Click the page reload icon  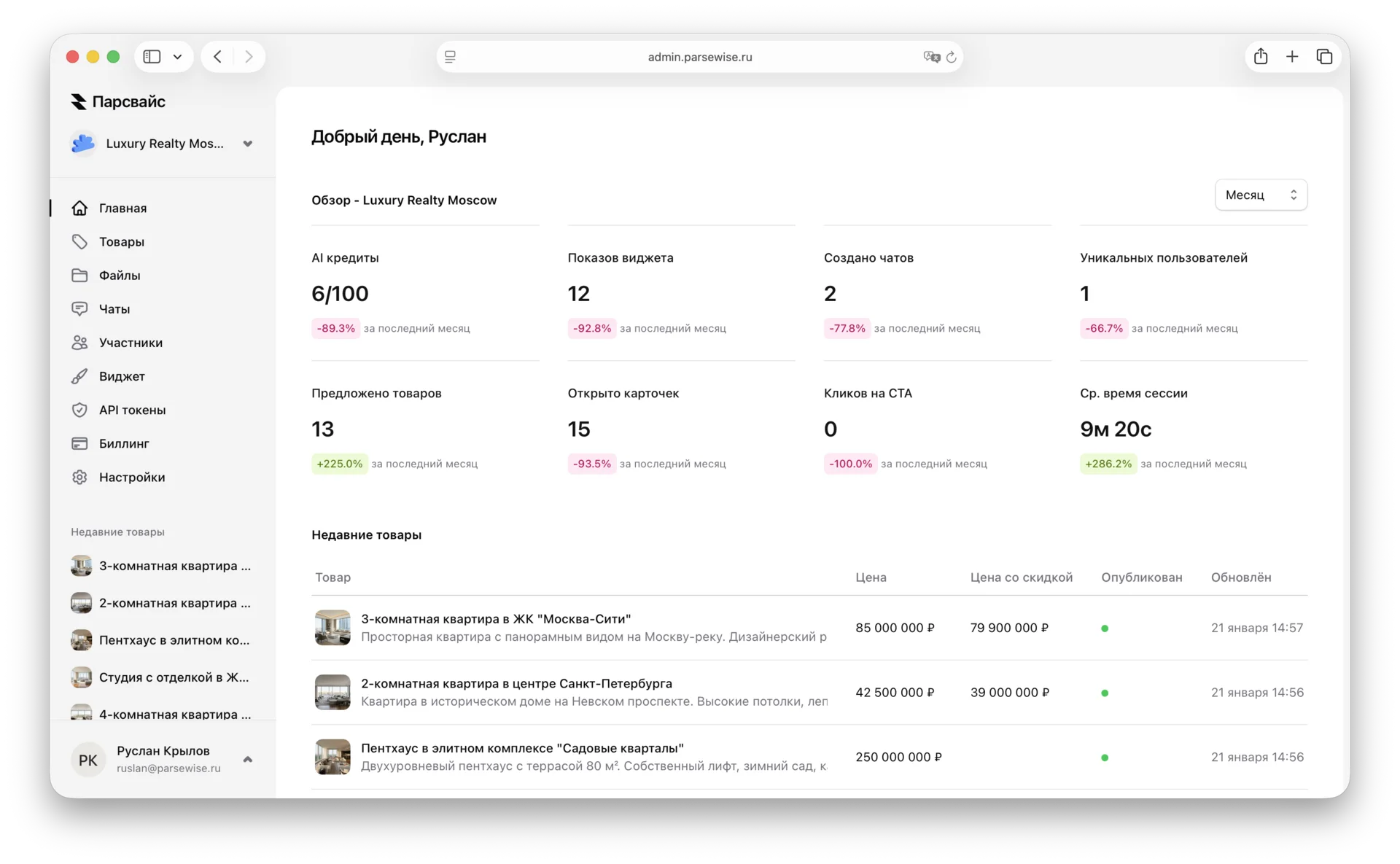(952, 57)
